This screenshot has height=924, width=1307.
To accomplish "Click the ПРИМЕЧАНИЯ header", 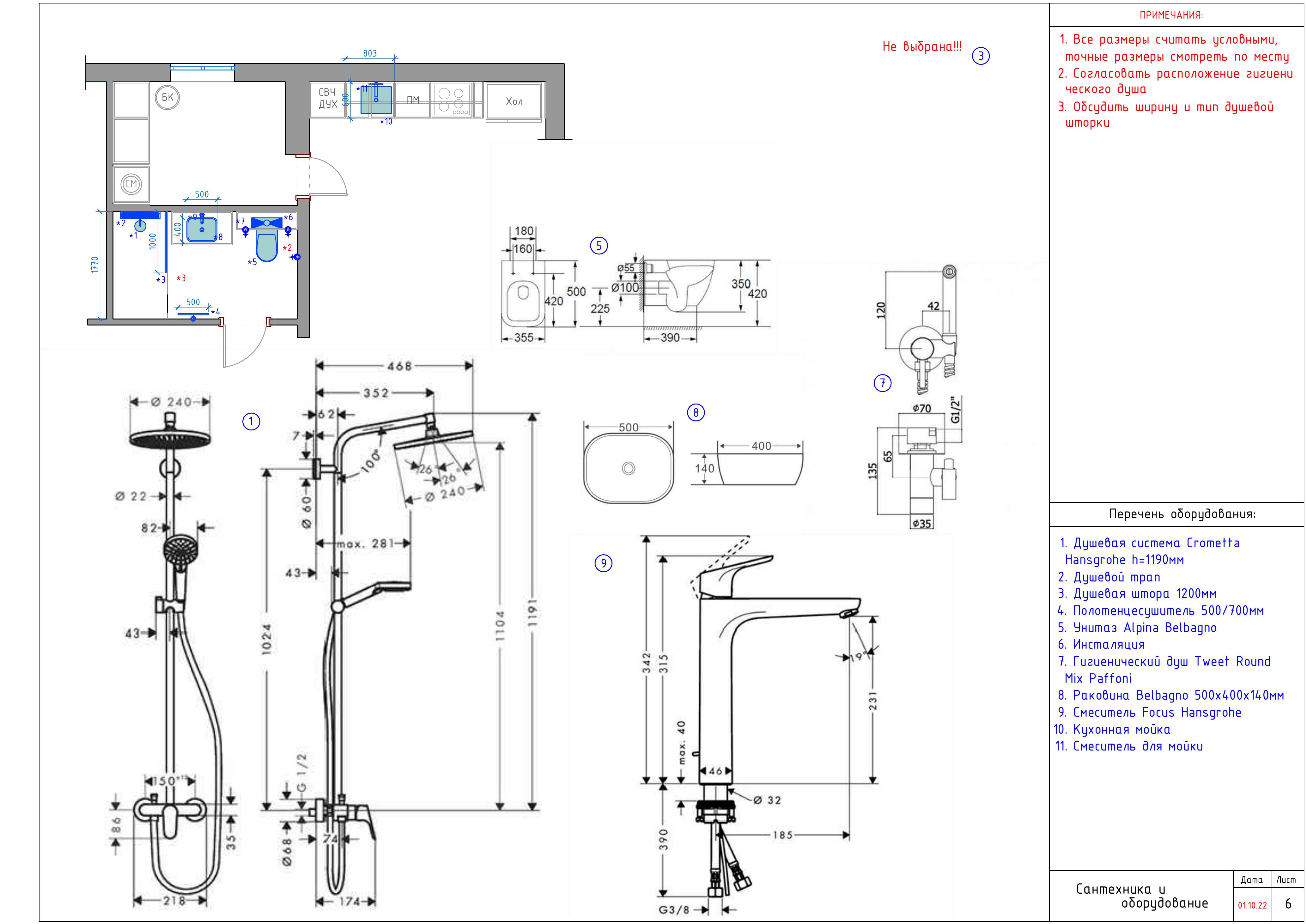I will coord(1171,15).
